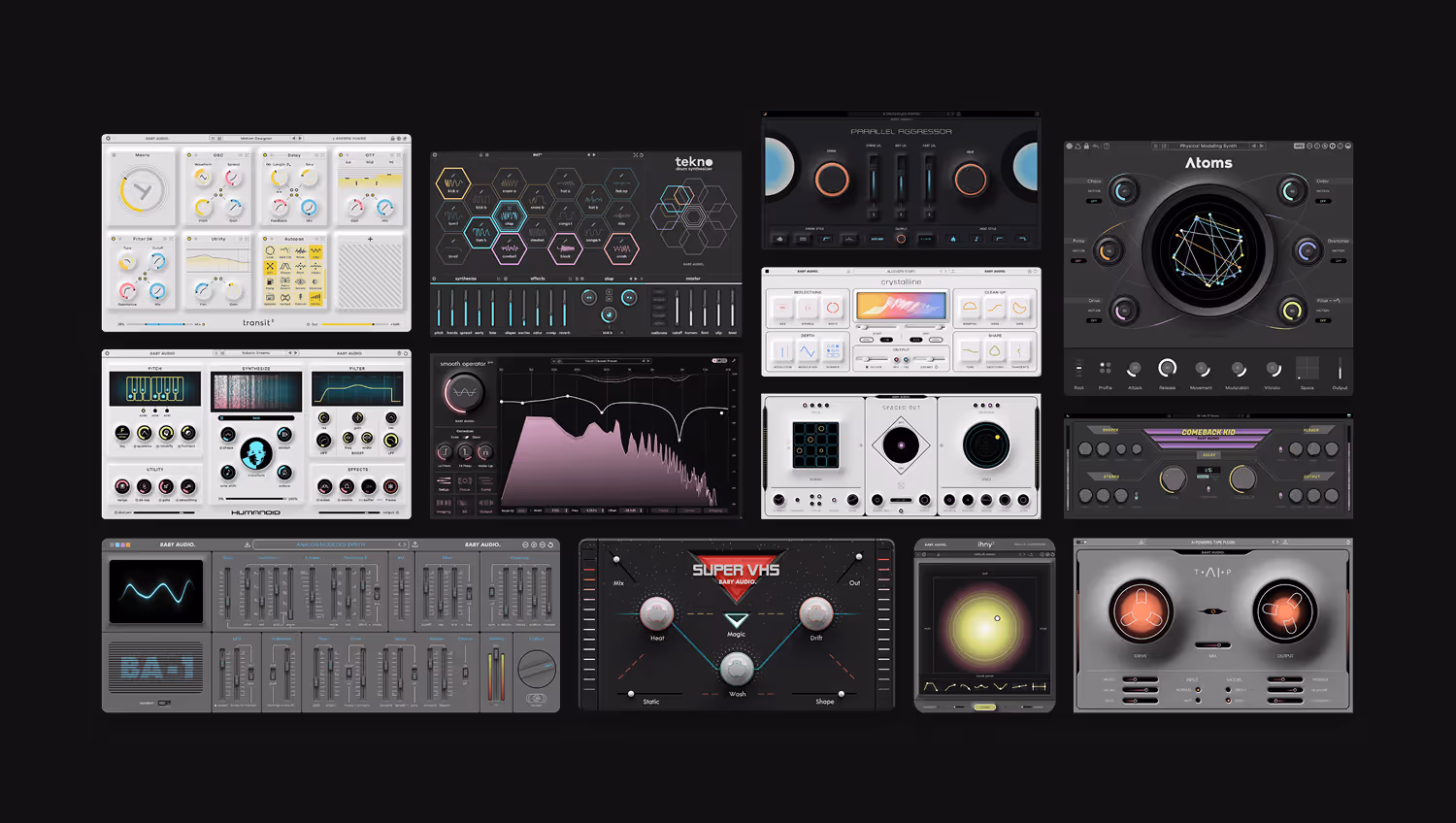This screenshot has width=1456, height=823.
Task: Toggle the top-right switch in Smooth Operator
Action: [x=719, y=361]
